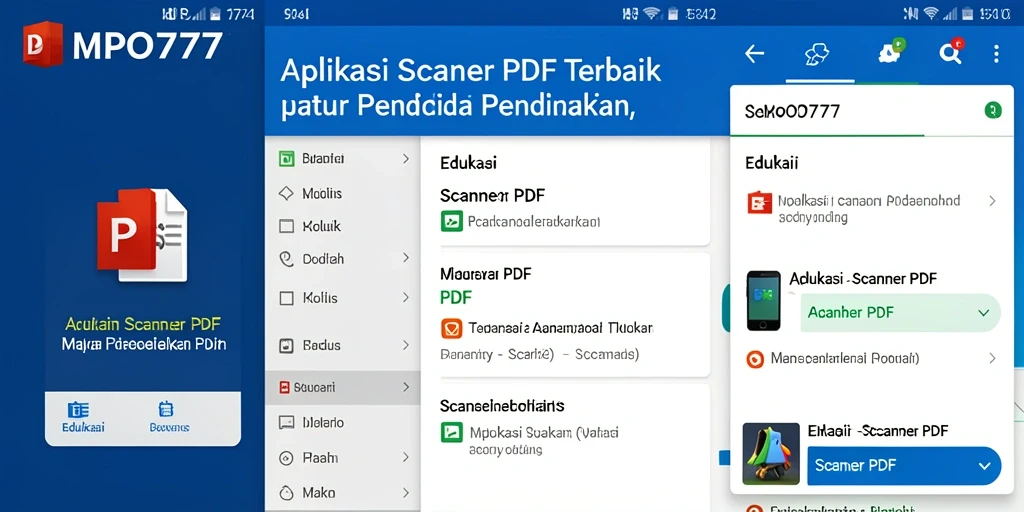Click the red Sauoari sidebar icon
Viewport: 1024px width, 512px height.
point(284,387)
